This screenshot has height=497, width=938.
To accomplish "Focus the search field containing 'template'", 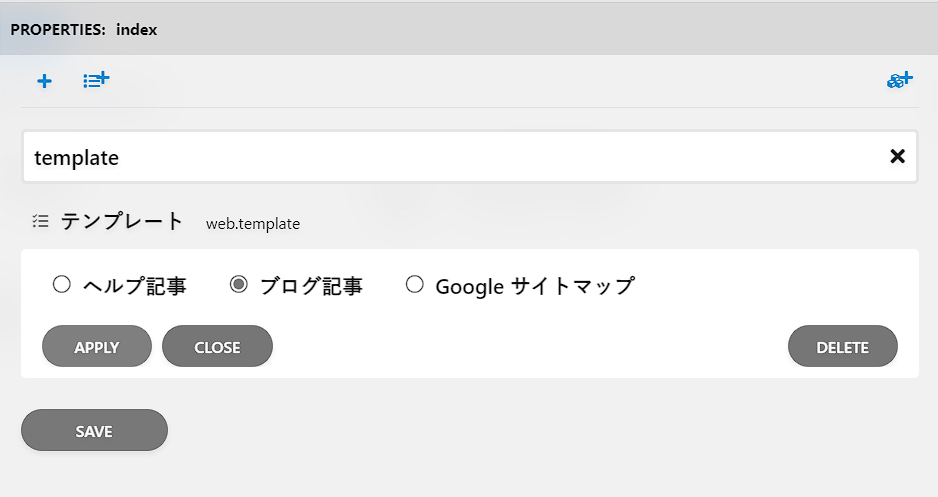I will tap(470, 157).
